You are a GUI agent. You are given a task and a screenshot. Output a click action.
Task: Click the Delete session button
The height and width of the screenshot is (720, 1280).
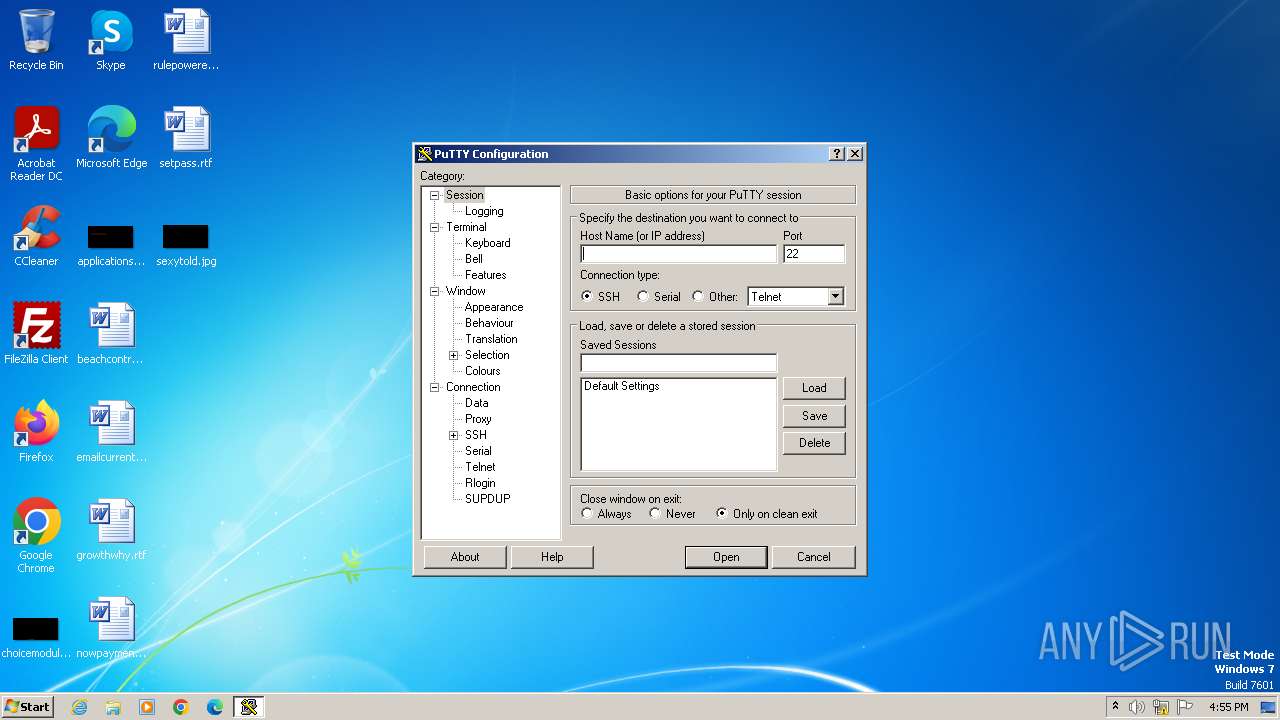coord(814,443)
